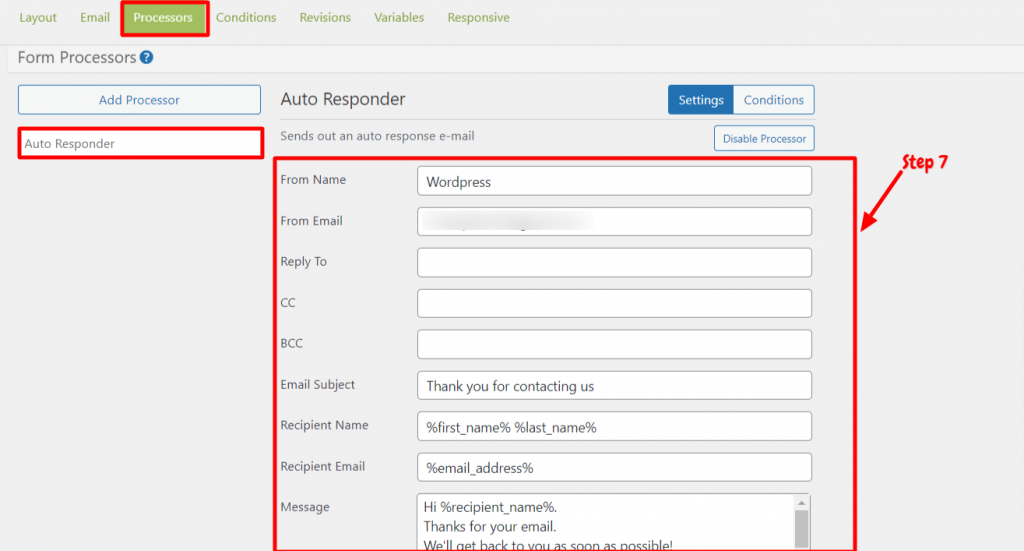The height and width of the screenshot is (551, 1024).
Task: Switch to the Layout tab
Action: 38,18
